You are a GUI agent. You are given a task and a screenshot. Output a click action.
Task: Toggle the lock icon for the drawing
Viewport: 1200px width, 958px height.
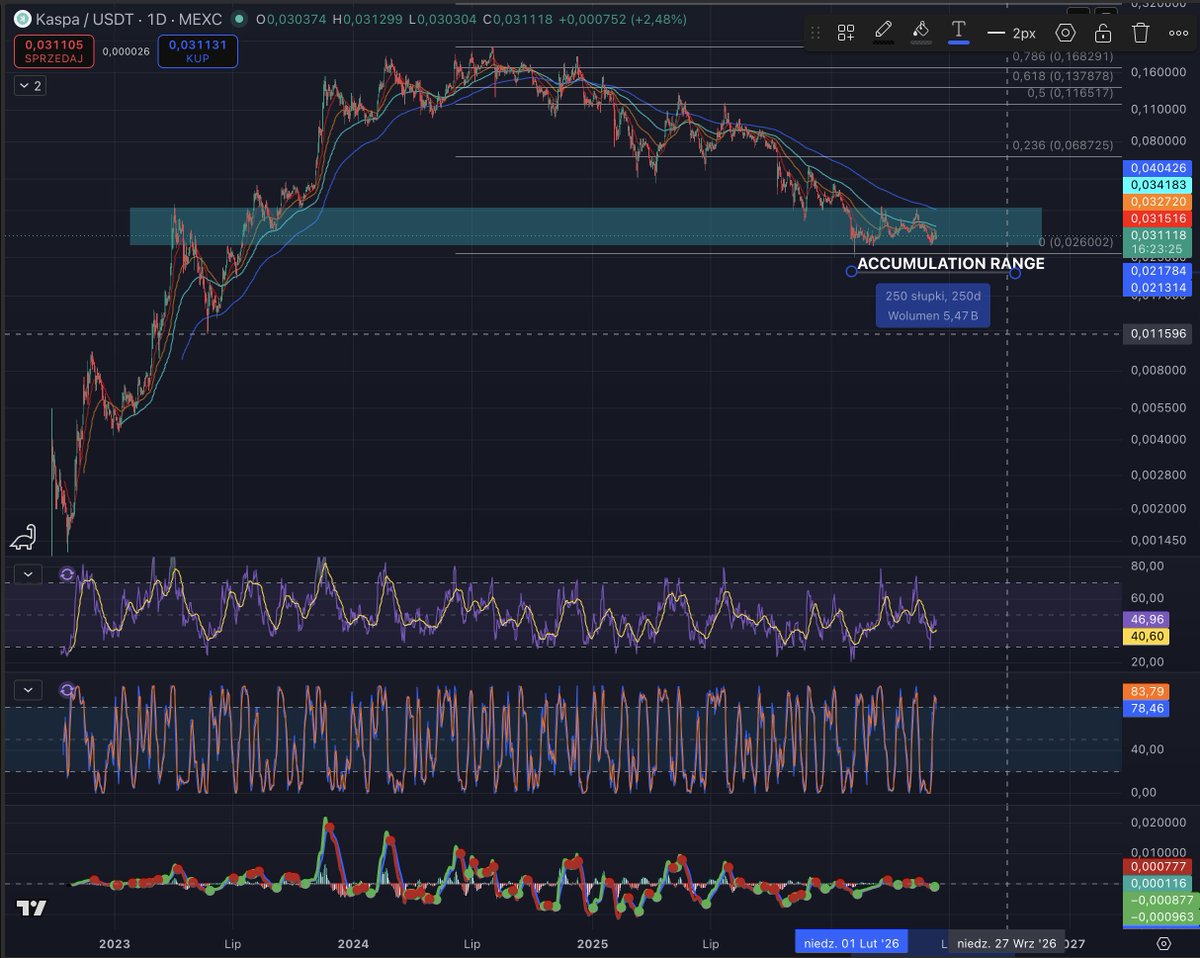coord(1103,32)
